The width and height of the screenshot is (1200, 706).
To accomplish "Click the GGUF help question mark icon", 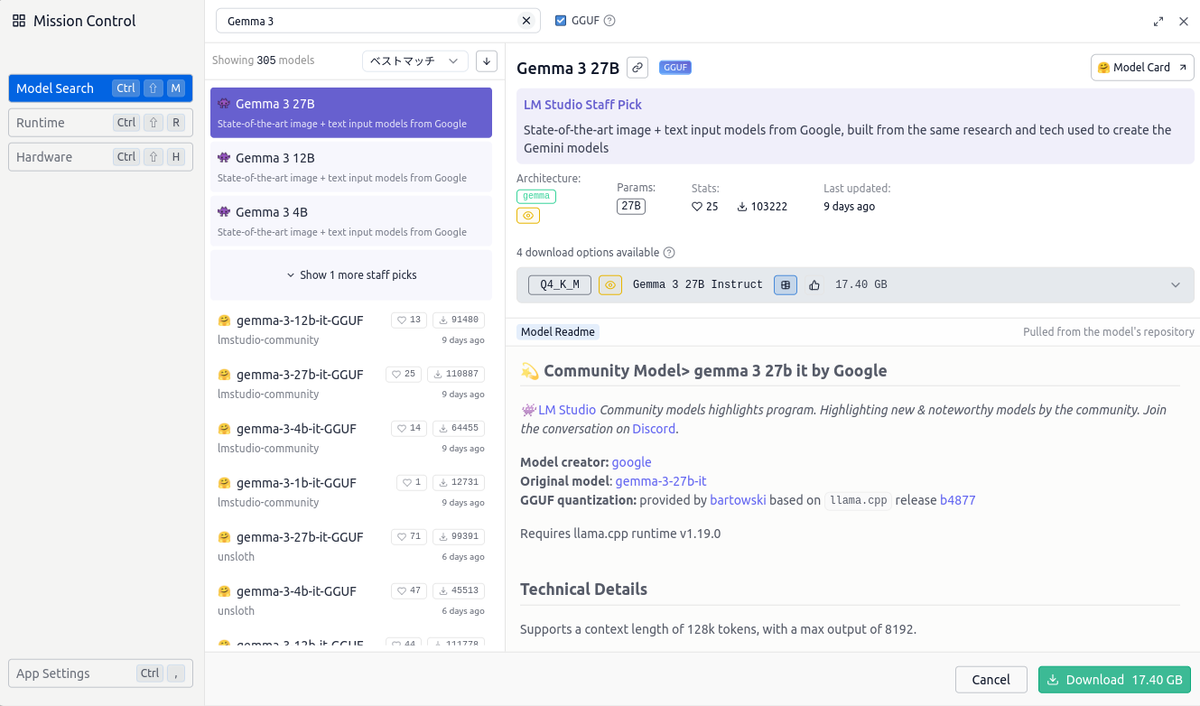I will (x=610, y=21).
